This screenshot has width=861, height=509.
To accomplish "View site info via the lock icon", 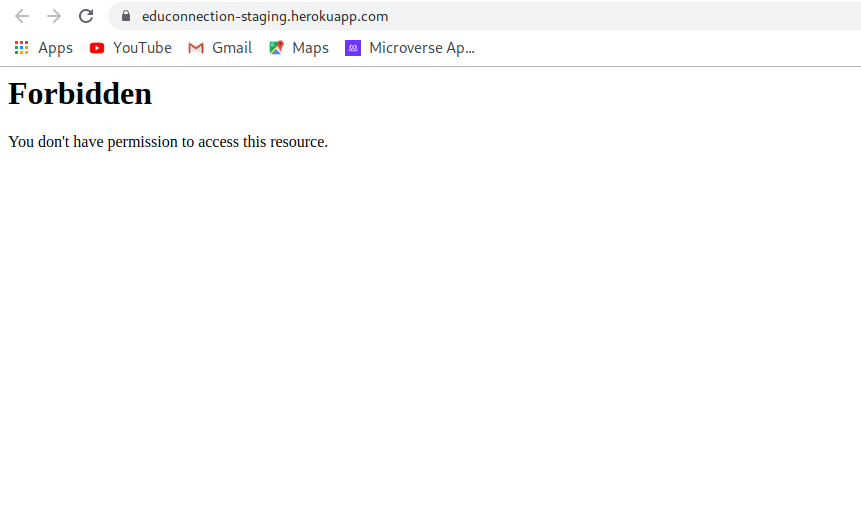I will 126,16.
